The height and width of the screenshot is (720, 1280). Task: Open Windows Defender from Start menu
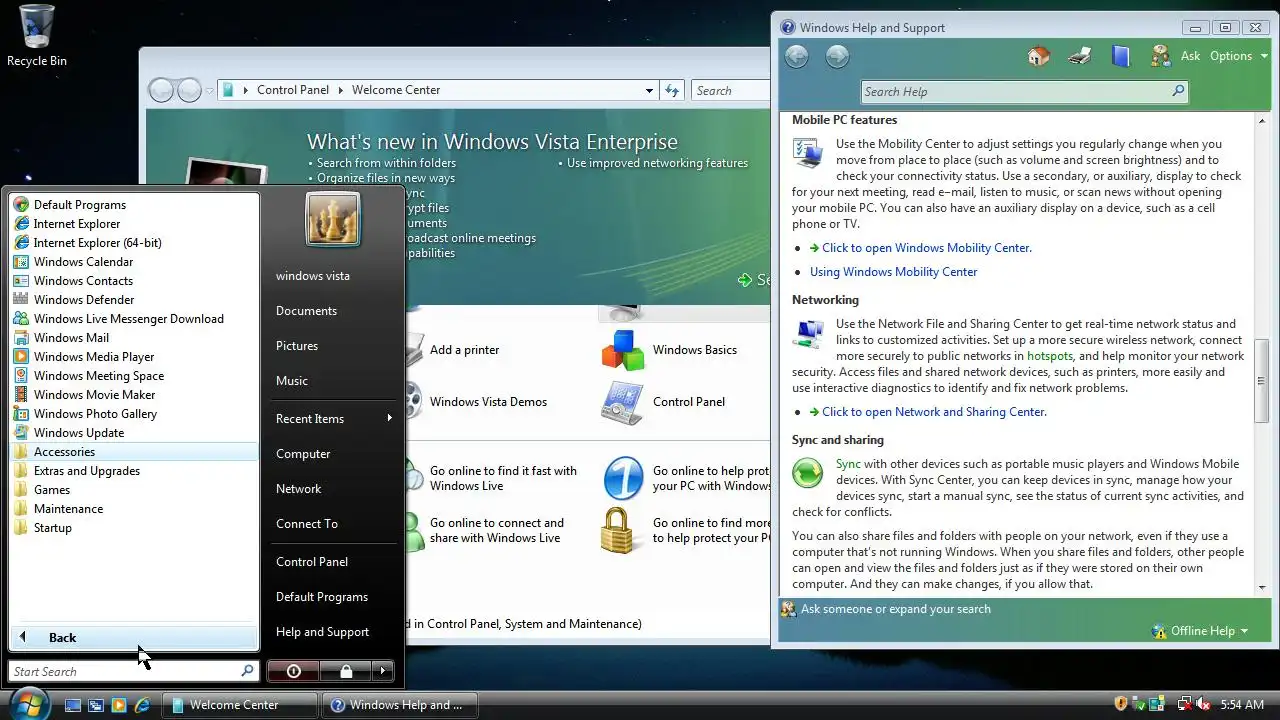[134, 300]
